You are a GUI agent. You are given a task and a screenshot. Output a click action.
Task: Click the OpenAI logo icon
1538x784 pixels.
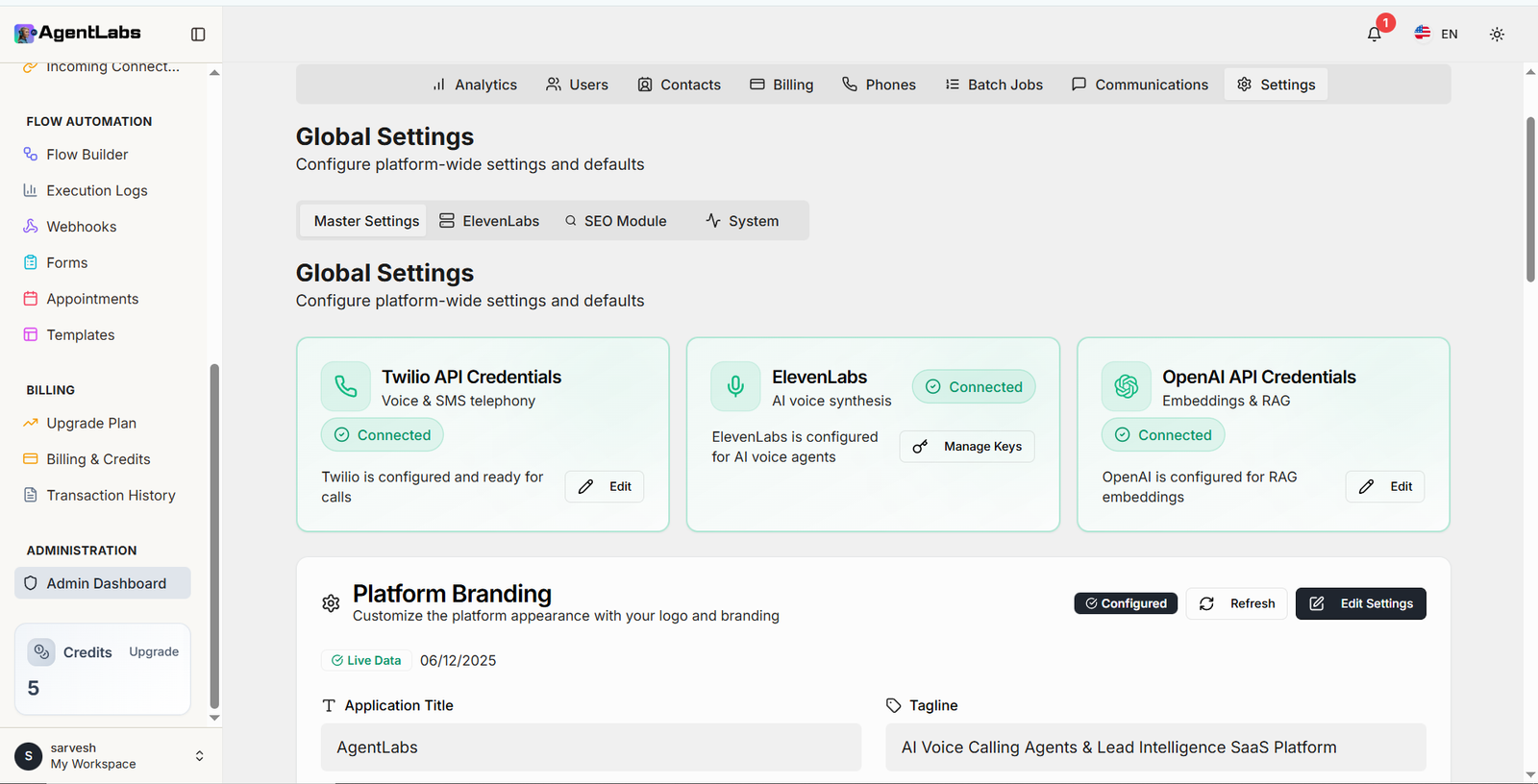[x=1126, y=386]
